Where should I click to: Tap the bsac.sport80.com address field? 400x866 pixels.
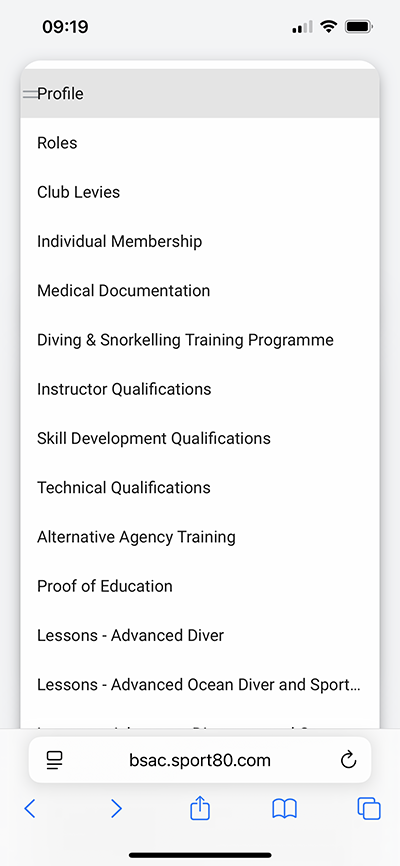[200, 761]
